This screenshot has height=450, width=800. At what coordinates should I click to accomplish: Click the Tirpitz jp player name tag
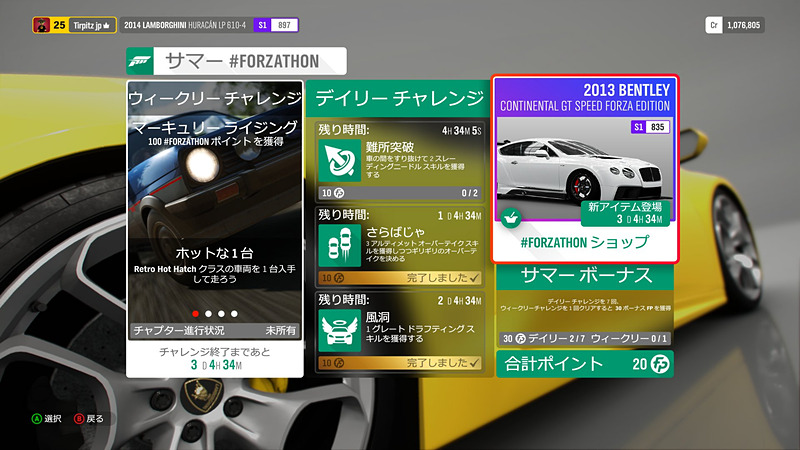tap(92, 25)
